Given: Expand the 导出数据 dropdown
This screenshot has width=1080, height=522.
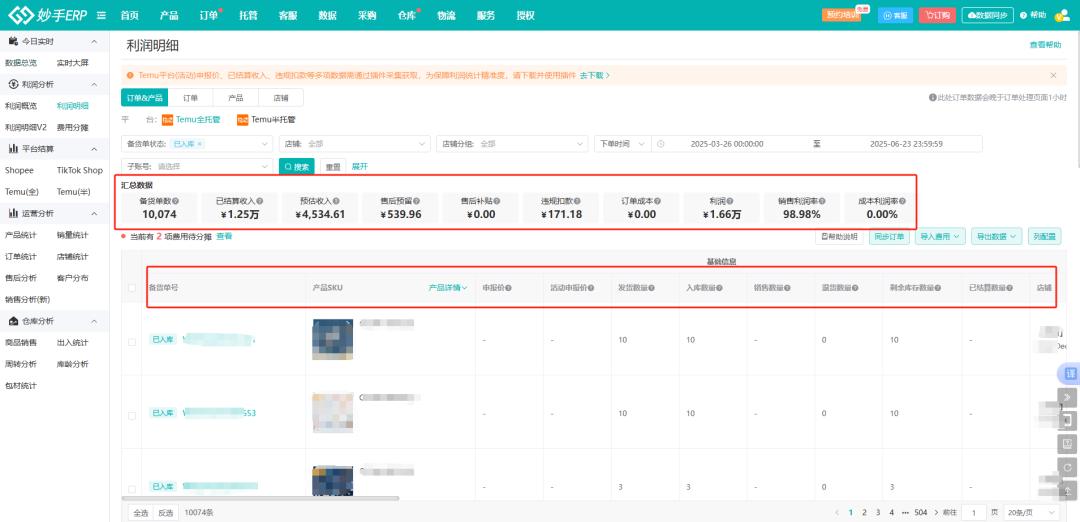Looking at the screenshot, I should click(x=996, y=237).
